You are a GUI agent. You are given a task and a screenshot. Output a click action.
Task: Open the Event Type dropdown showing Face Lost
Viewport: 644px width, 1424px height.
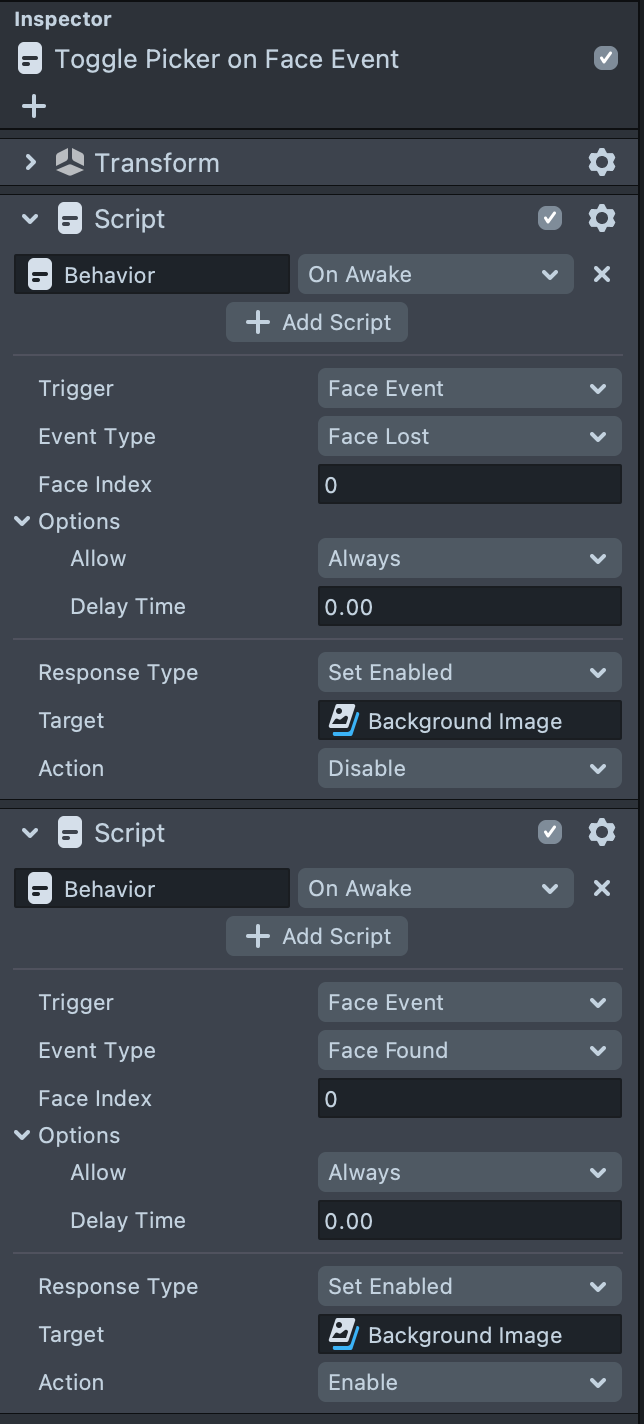pyautogui.click(x=469, y=436)
